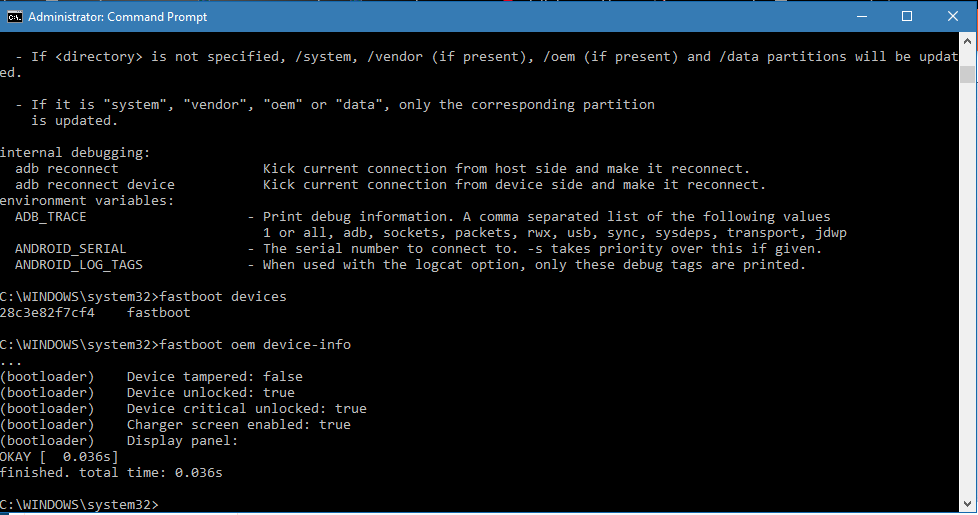This screenshot has width=978, height=515.
Task: Click the vertical scrollbar thumb
Action: pos(967,74)
